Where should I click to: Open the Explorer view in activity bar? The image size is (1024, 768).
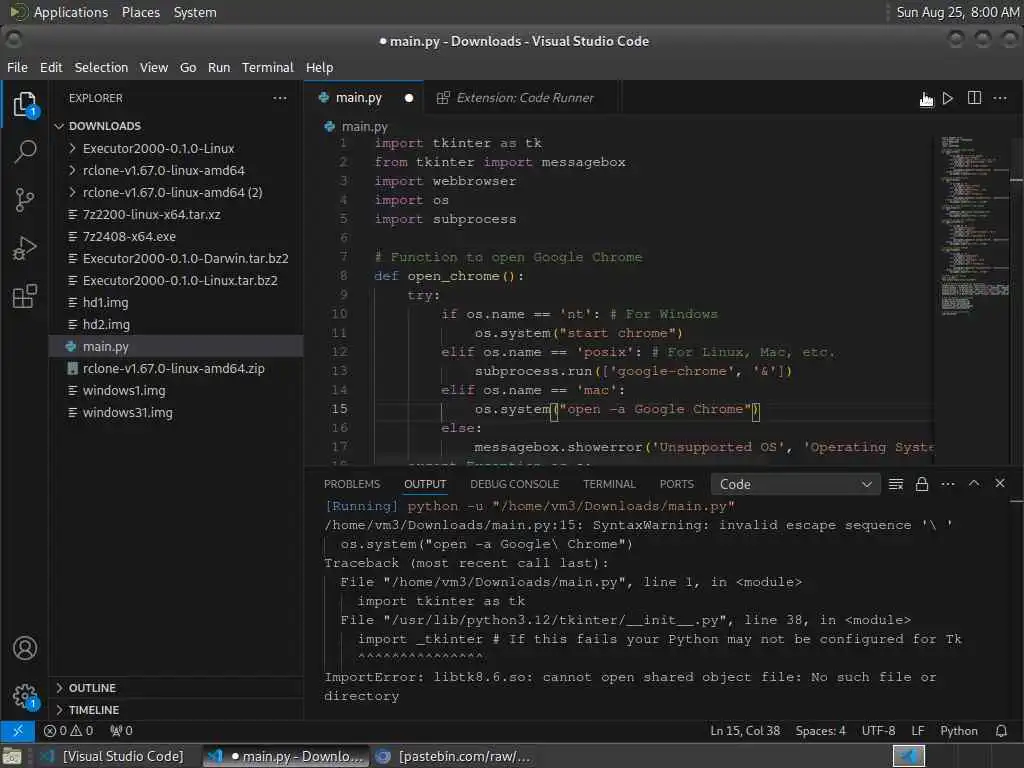pos(25,104)
